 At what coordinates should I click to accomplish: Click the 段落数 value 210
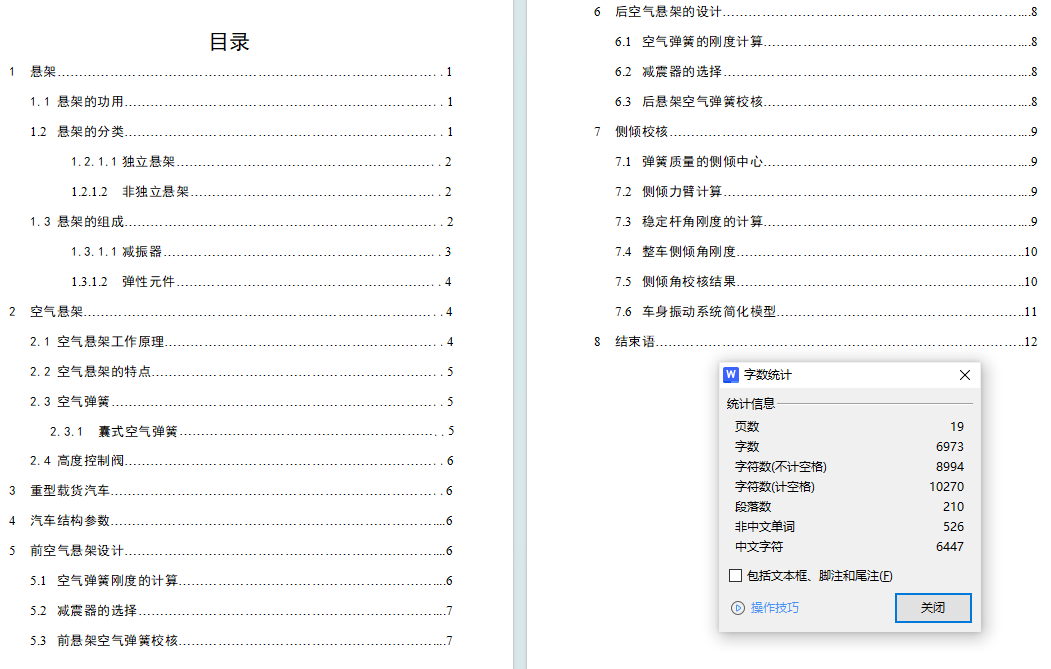[x=953, y=507]
